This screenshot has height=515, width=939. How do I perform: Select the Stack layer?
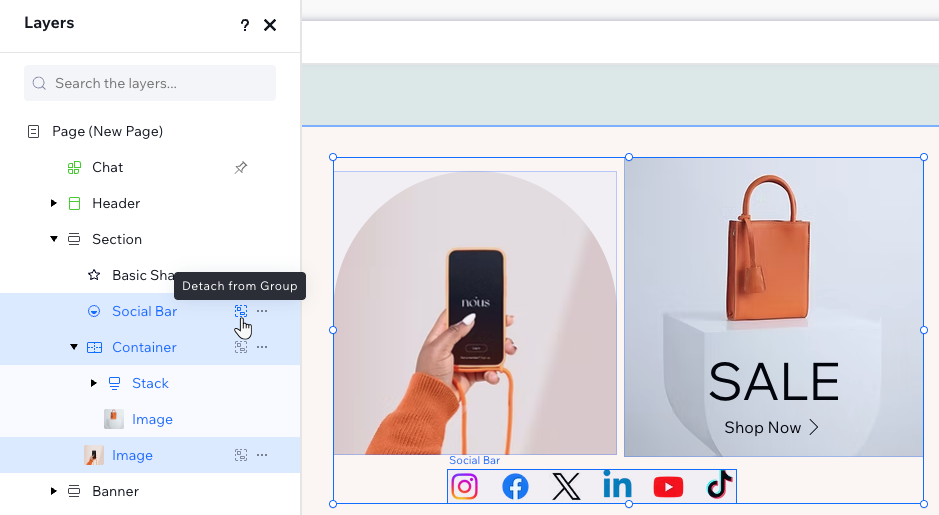click(x=150, y=383)
